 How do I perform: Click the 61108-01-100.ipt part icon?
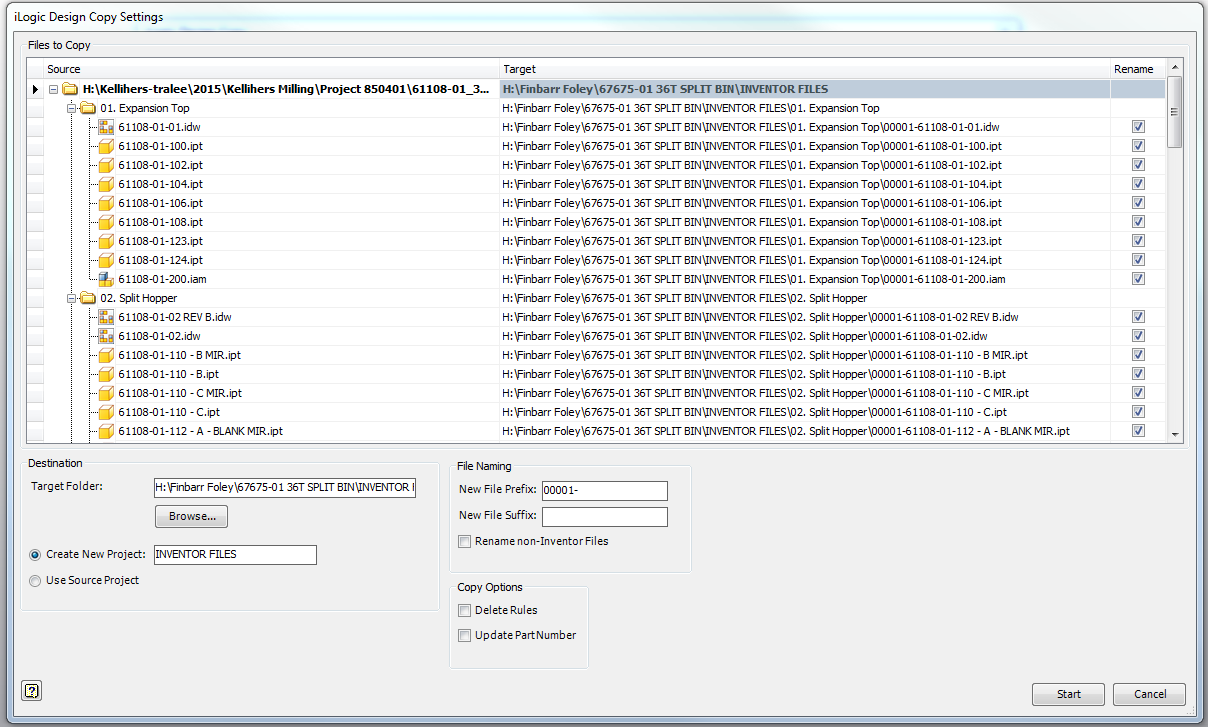click(106, 146)
